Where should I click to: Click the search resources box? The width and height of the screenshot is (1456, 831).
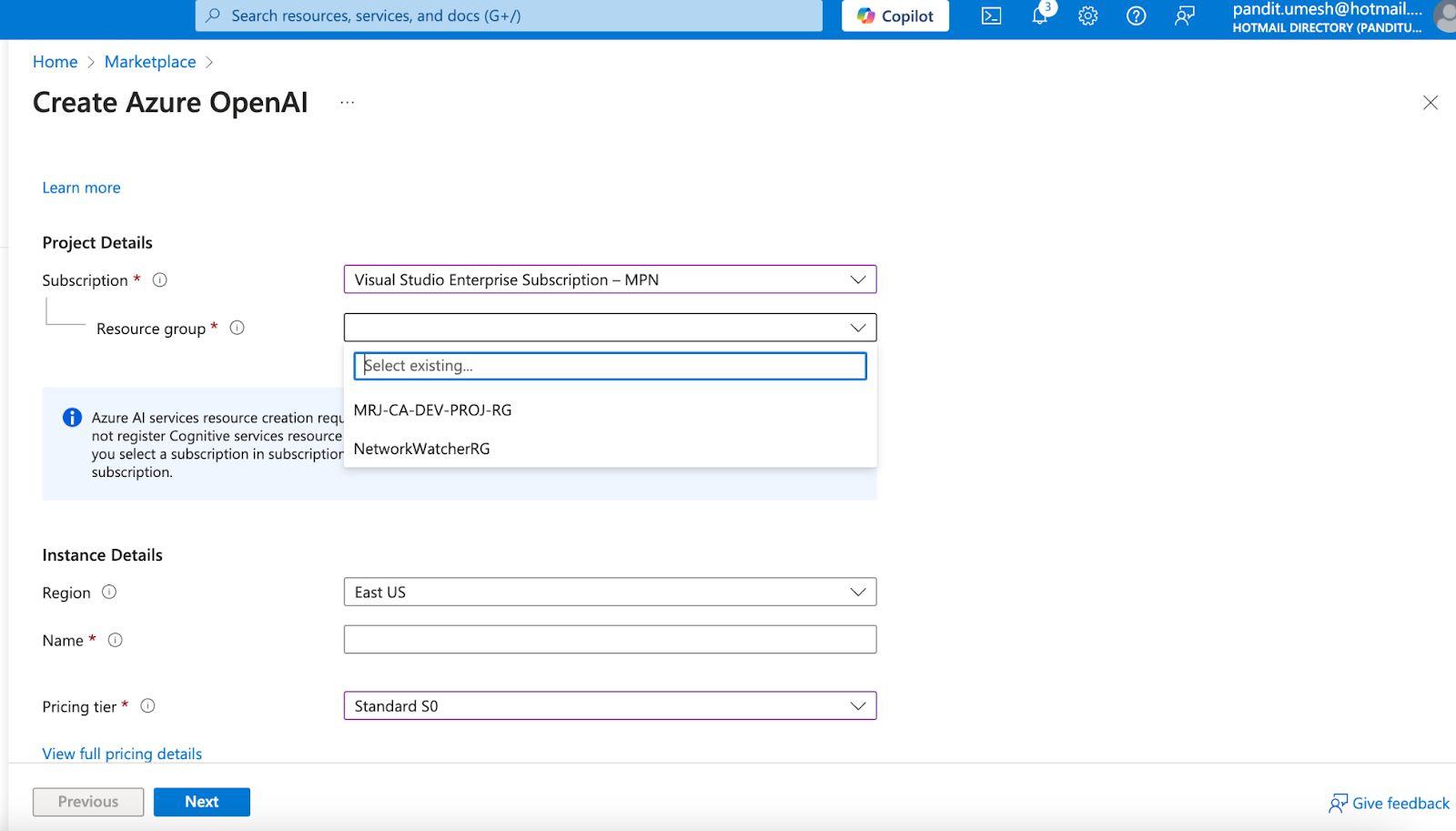point(509,15)
